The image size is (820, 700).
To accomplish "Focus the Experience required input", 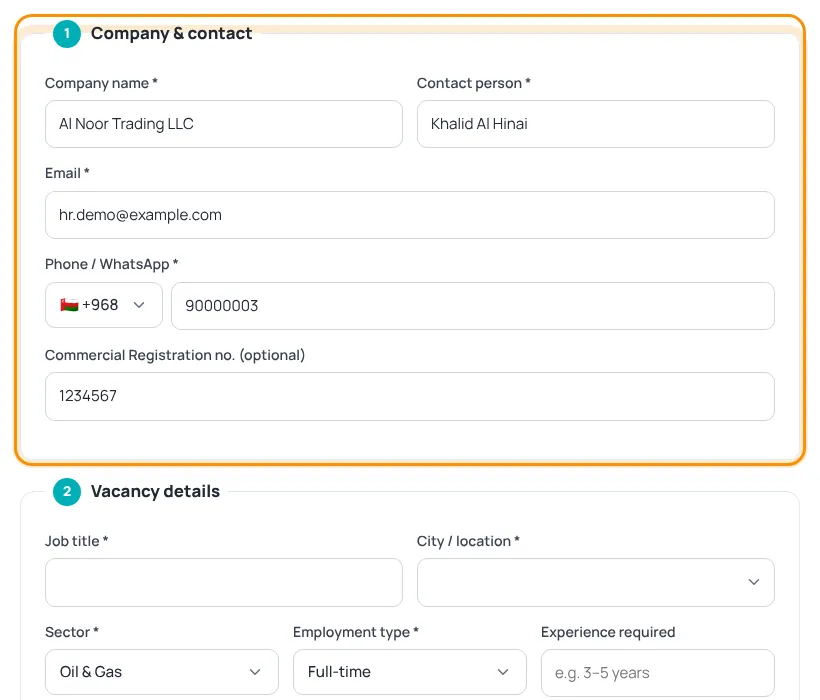I will pos(657,673).
